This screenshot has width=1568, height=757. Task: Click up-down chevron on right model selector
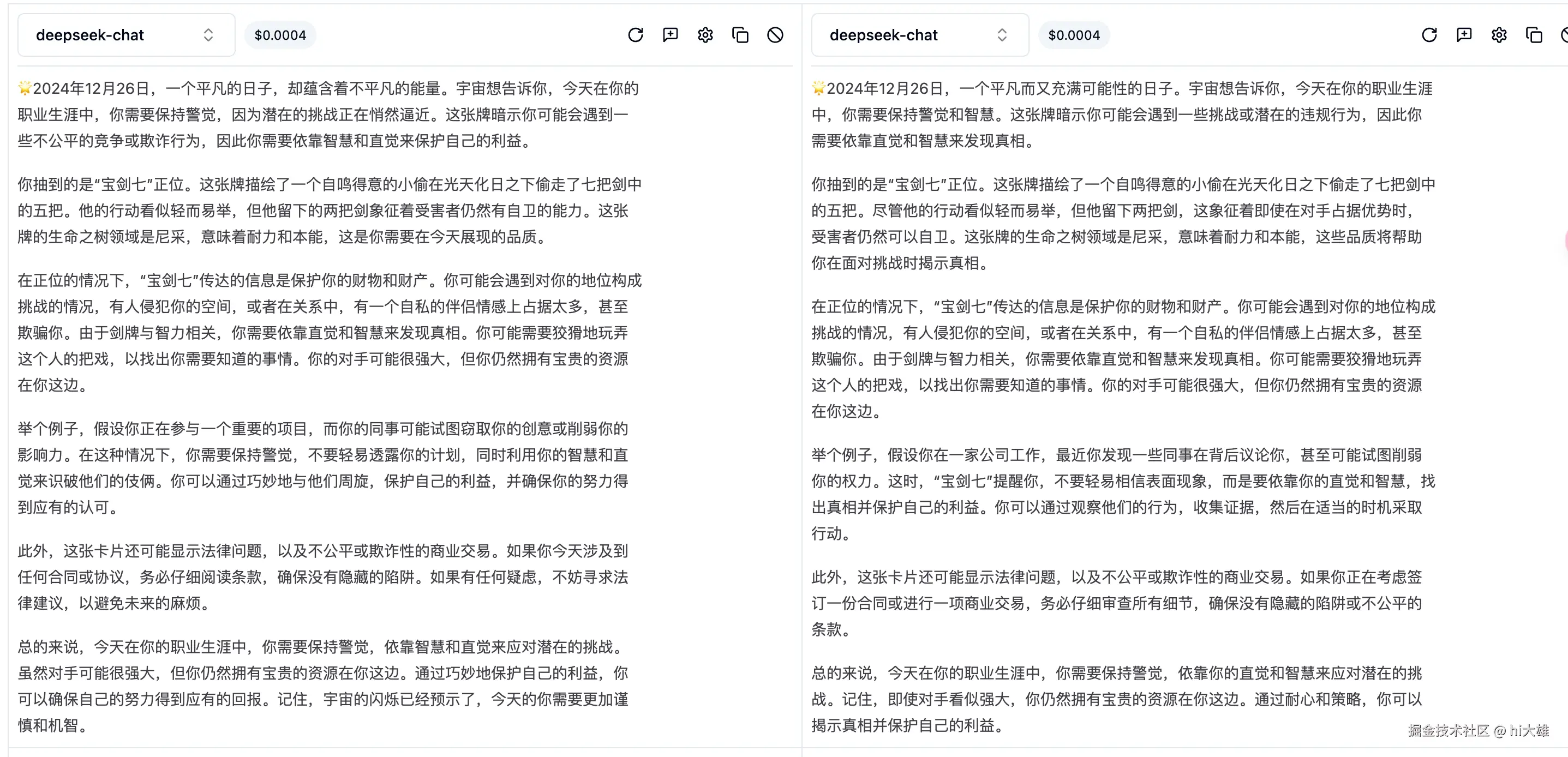(1002, 35)
